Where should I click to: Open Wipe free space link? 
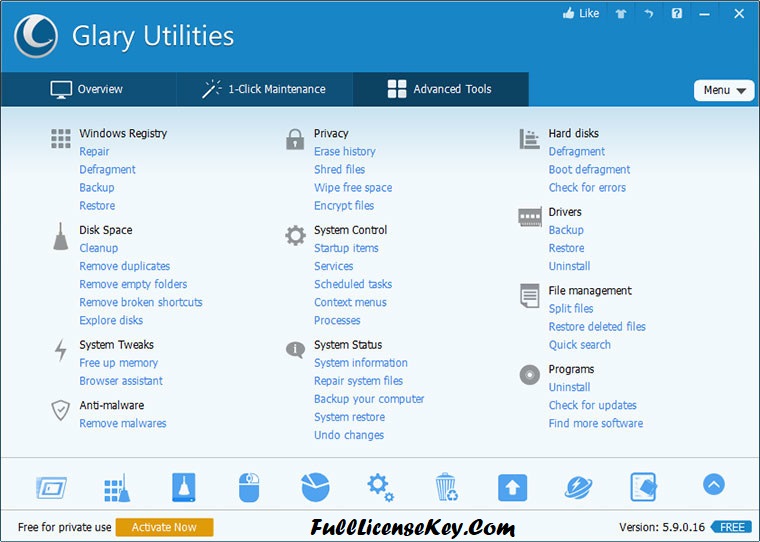tap(353, 188)
